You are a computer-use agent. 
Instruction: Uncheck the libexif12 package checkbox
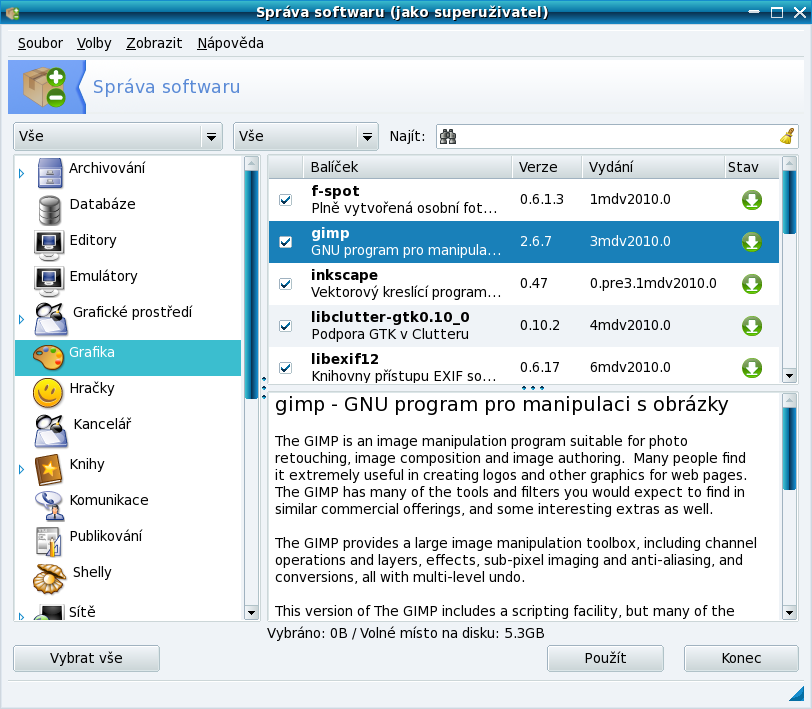tap(285, 368)
